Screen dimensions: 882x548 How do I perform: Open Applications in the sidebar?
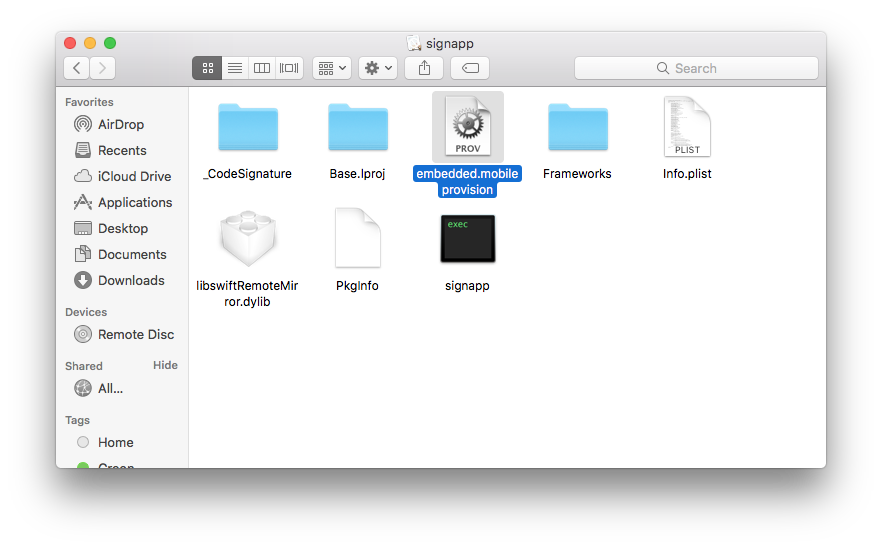[x=134, y=202]
